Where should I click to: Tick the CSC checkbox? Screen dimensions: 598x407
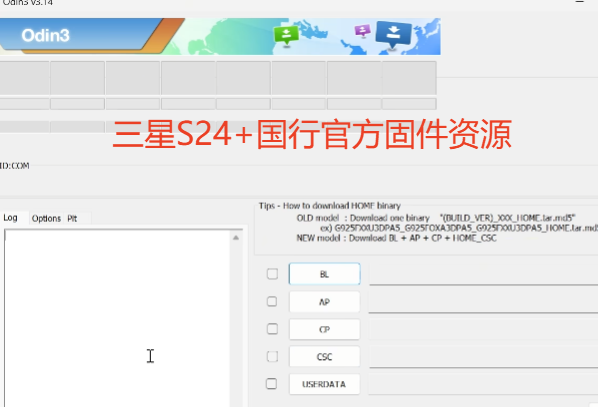point(272,356)
